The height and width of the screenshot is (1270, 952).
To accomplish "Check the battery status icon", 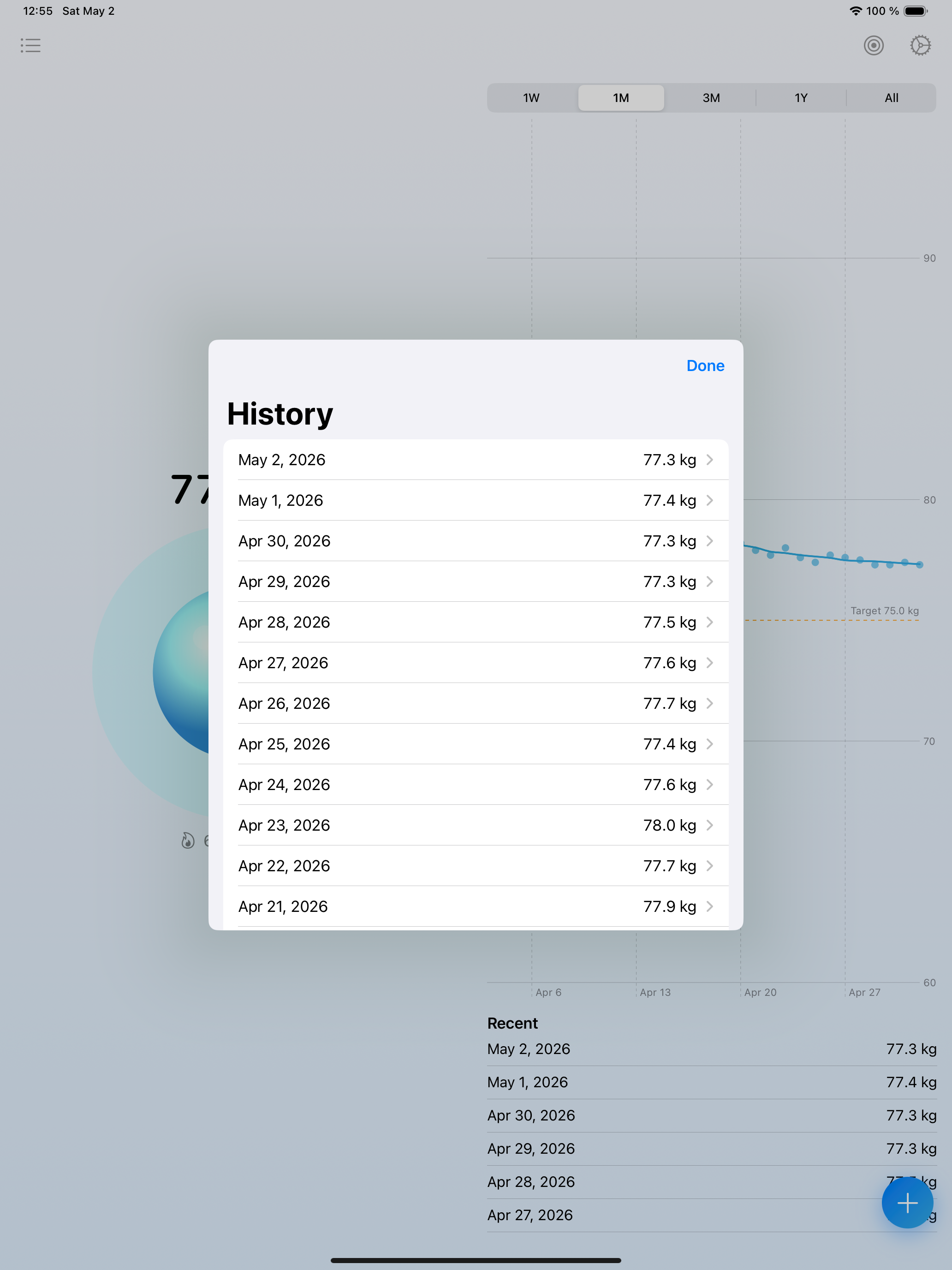I will click(916, 11).
